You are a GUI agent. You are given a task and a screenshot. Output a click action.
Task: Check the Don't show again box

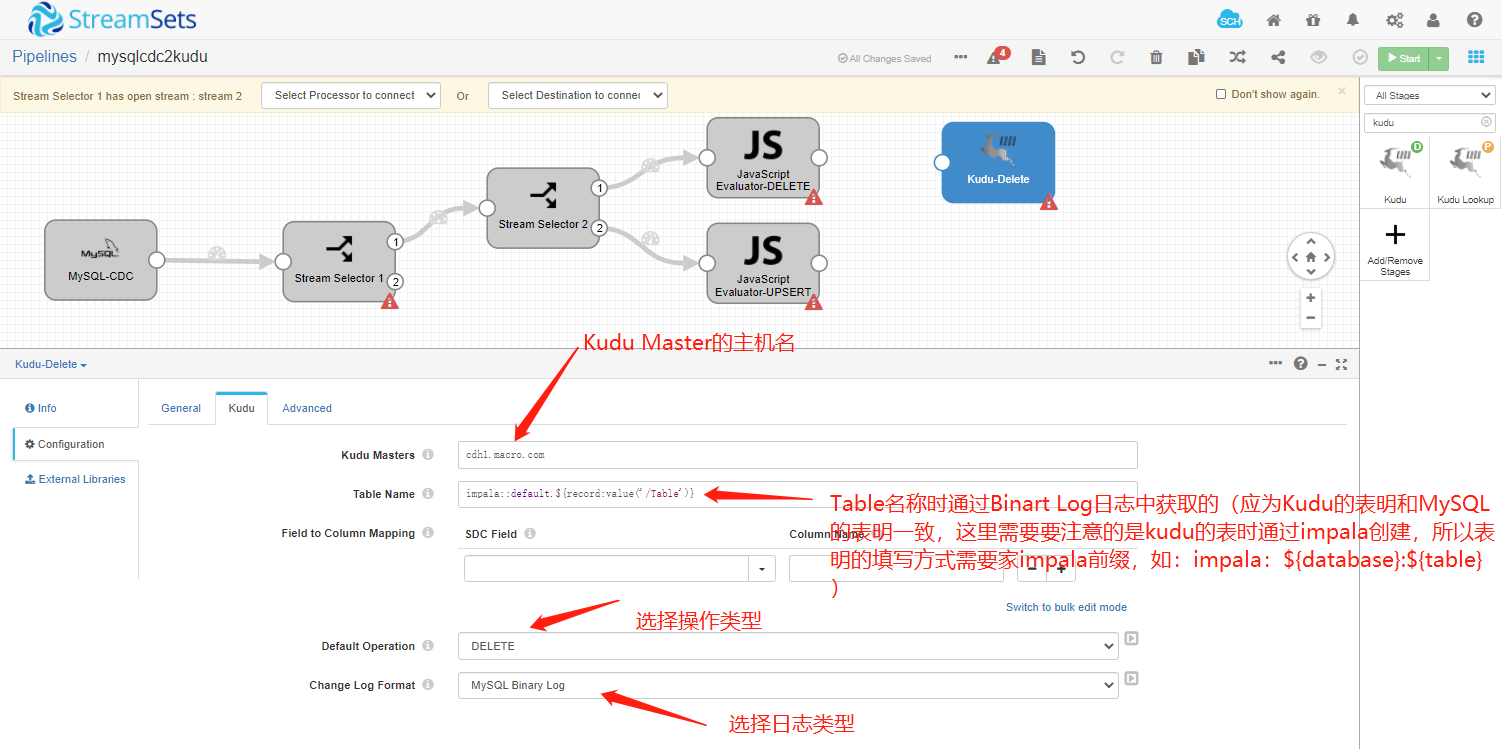click(x=1221, y=94)
